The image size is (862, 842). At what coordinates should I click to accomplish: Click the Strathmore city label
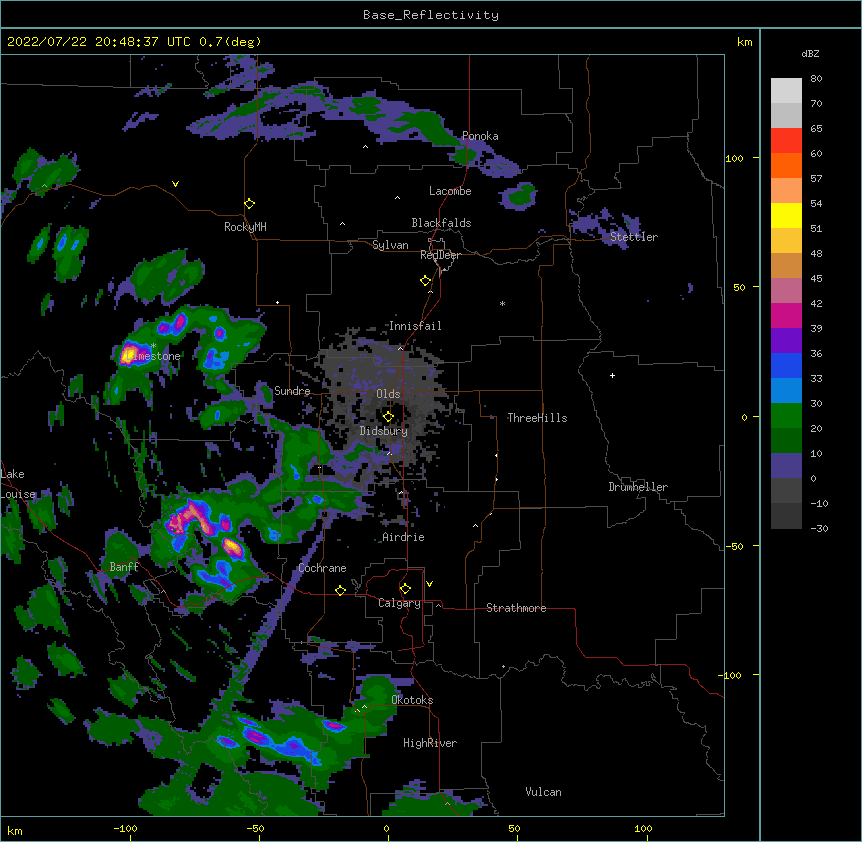coord(516,608)
